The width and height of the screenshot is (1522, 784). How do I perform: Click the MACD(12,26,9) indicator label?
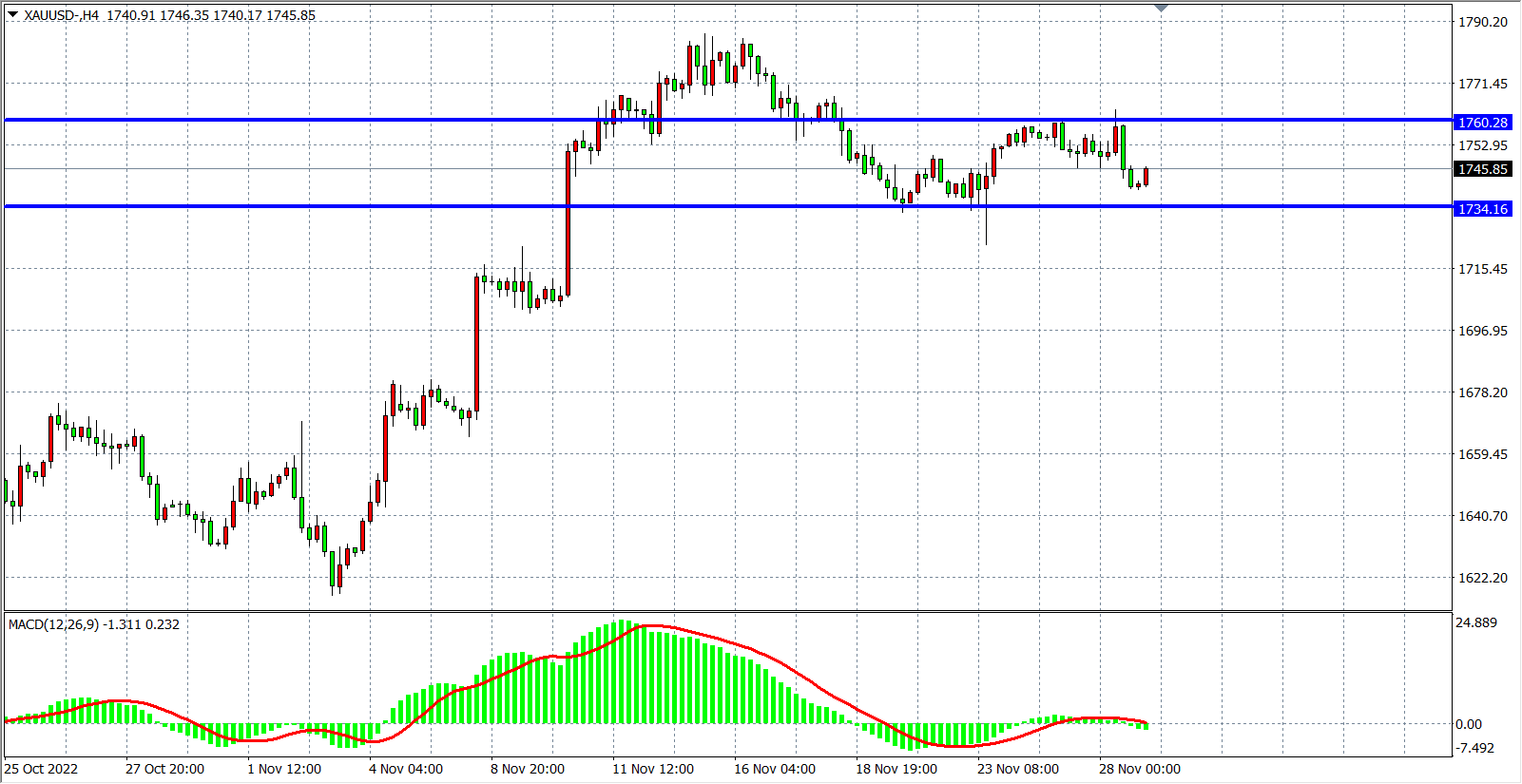click(53, 624)
